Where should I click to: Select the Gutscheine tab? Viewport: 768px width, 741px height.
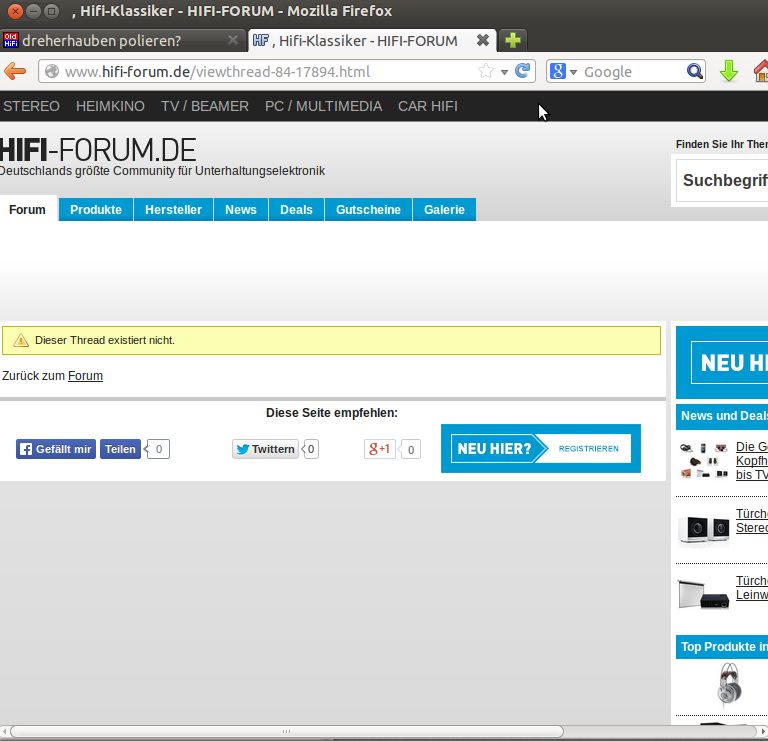(368, 210)
